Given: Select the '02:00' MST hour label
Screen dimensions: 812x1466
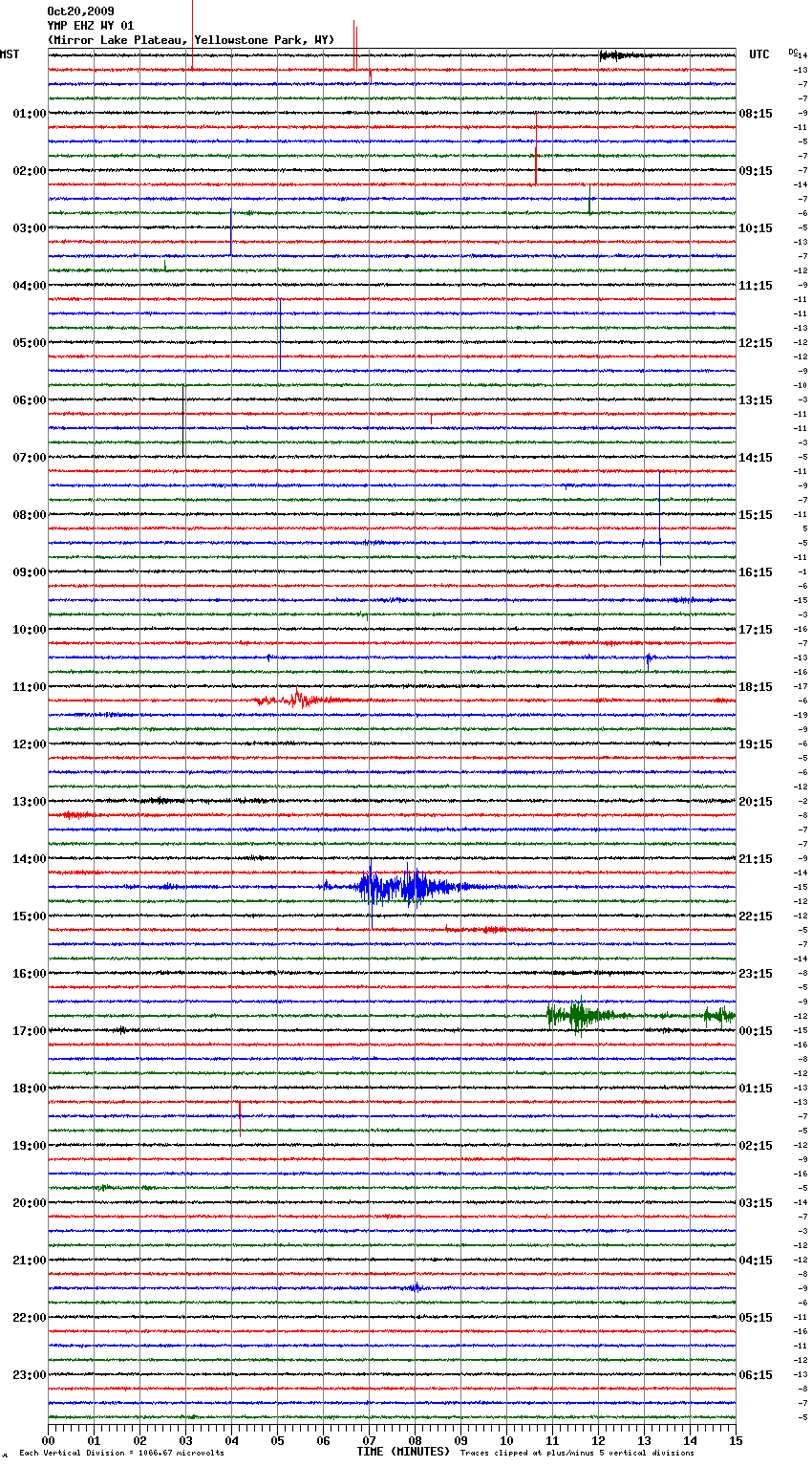Looking at the screenshot, I should point(30,171).
